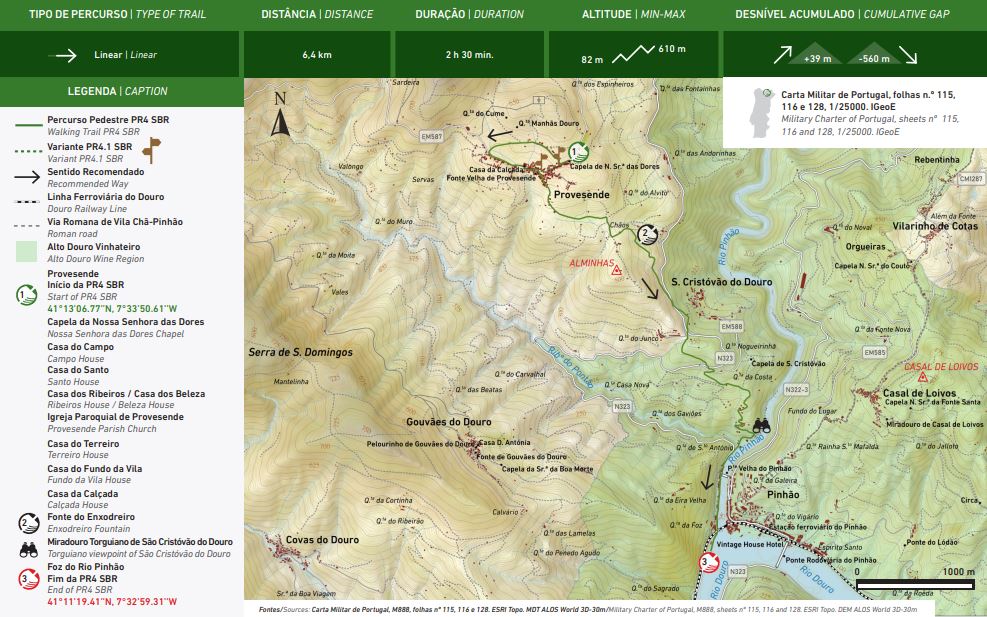
Task: Click the red ALMINHAS triangle symbol
Action: (617, 271)
